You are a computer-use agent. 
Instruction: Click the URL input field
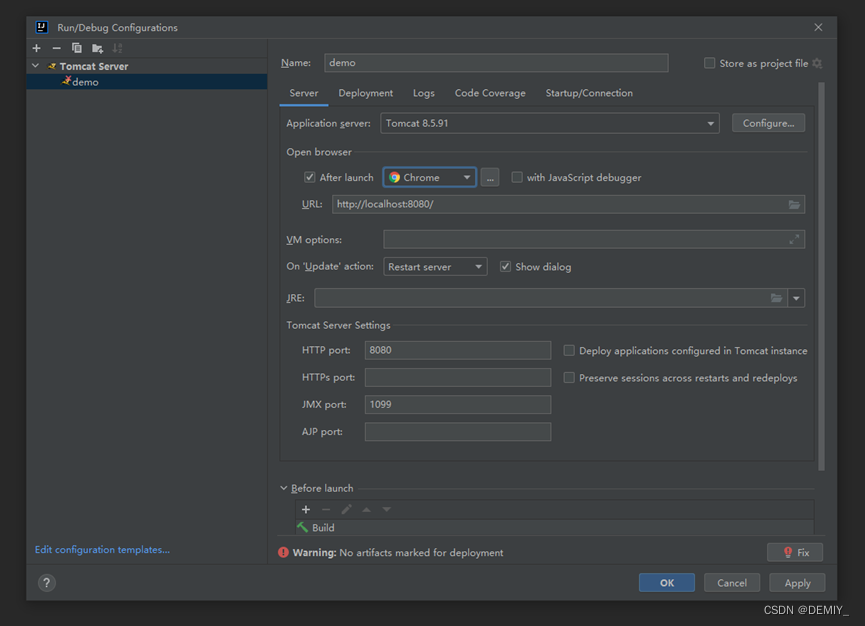pyautogui.click(x=568, y=205)
